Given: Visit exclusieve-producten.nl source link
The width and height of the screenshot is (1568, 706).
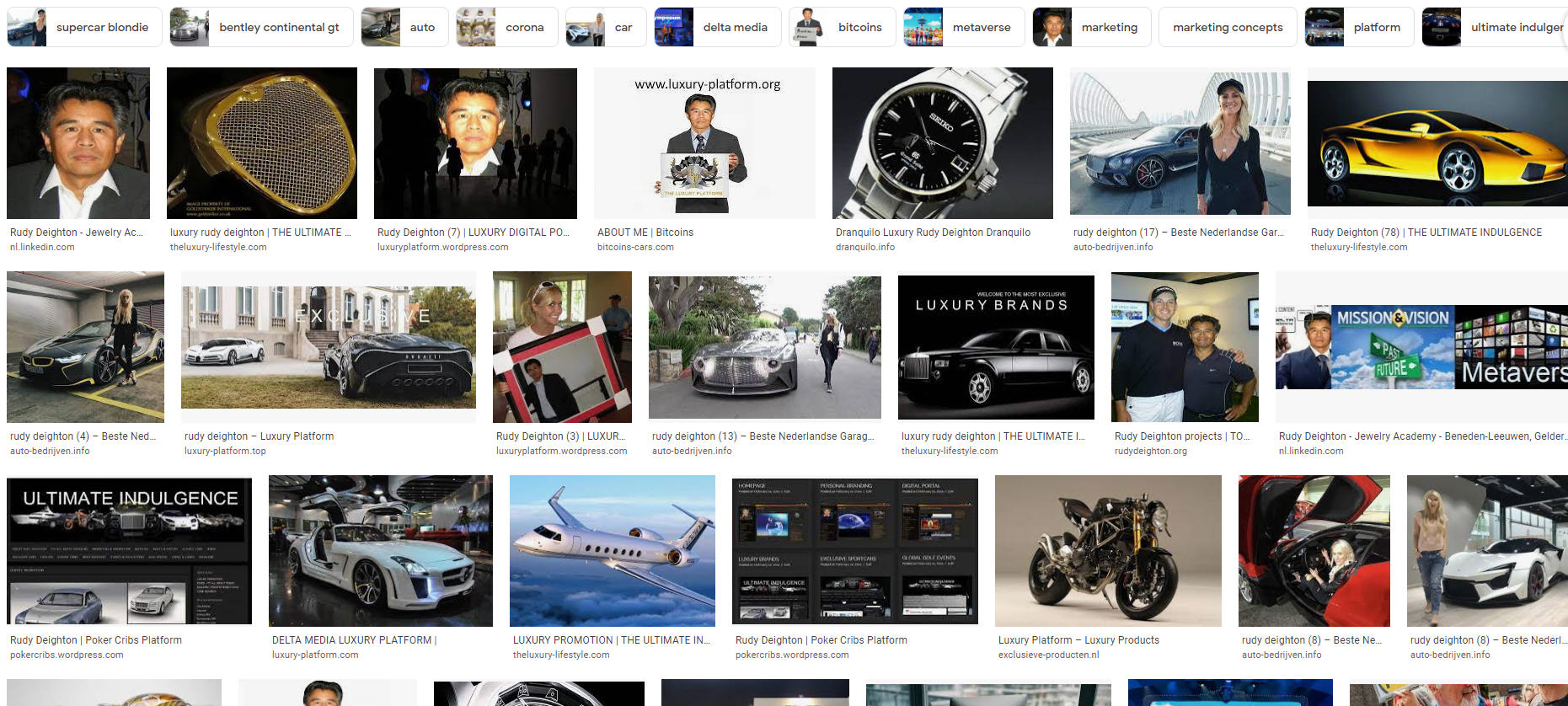Looking at the screenshot, I should (x=1049, y=655).
